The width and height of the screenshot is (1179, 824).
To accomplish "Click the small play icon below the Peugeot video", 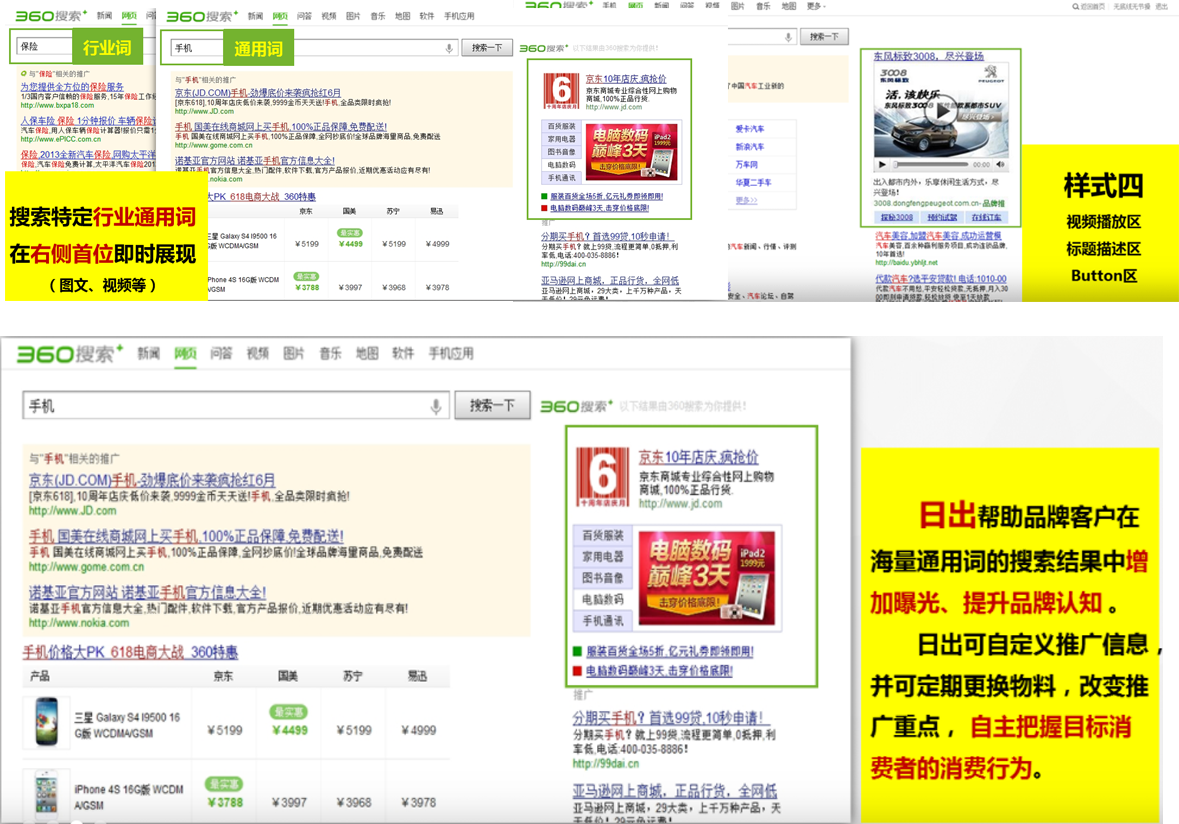I will (882, 165).
